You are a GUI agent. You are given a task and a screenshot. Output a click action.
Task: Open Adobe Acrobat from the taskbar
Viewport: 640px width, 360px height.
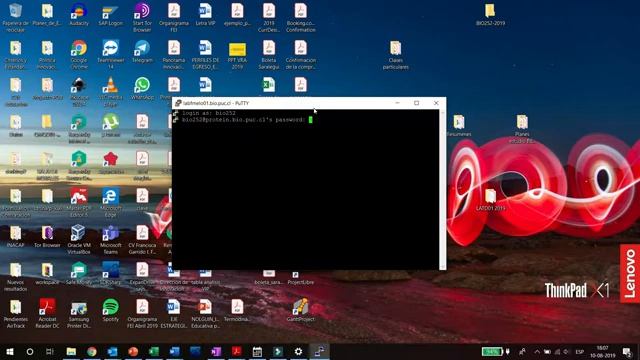click(237, 351)
